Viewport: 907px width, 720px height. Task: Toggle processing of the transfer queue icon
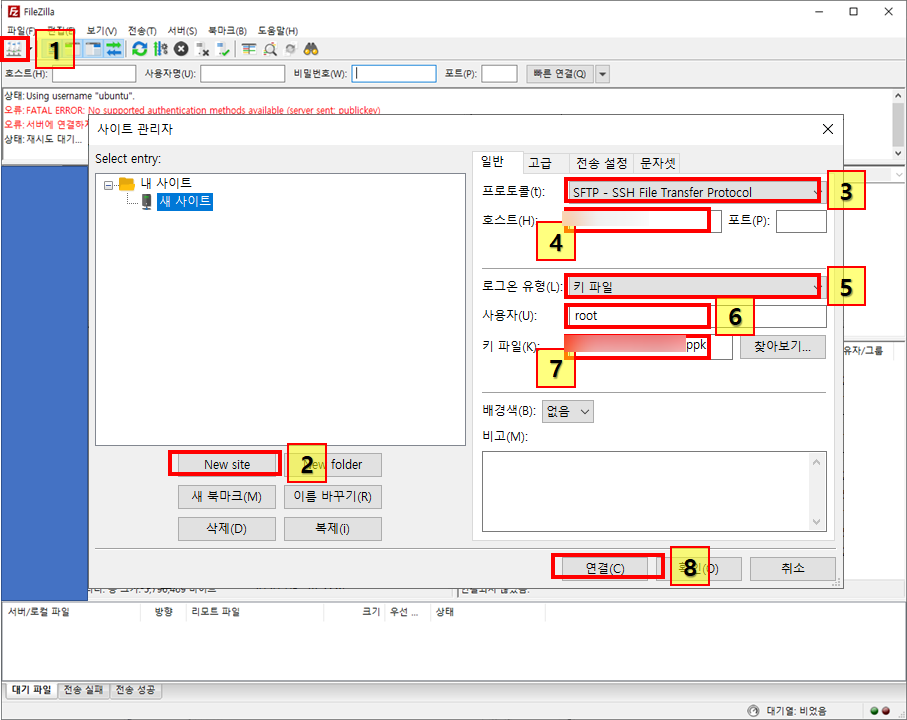click(x=161, y=49)
